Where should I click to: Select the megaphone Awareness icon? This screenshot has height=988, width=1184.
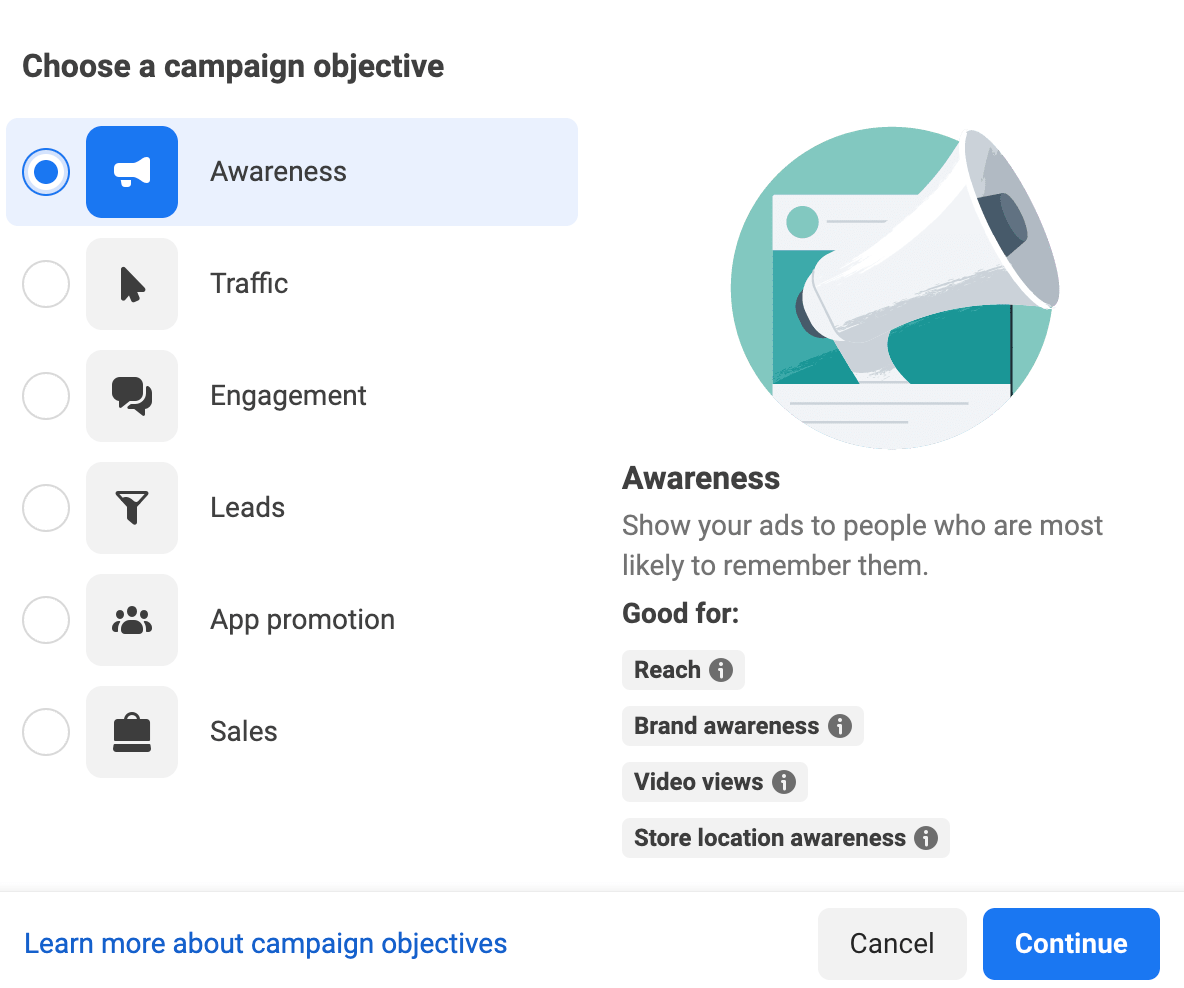point(132,172)
